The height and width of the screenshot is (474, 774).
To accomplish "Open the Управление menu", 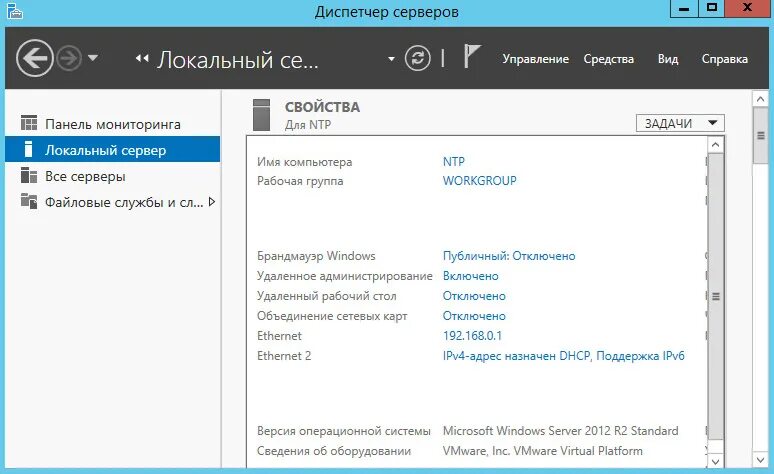I will [x=536, y=59].
